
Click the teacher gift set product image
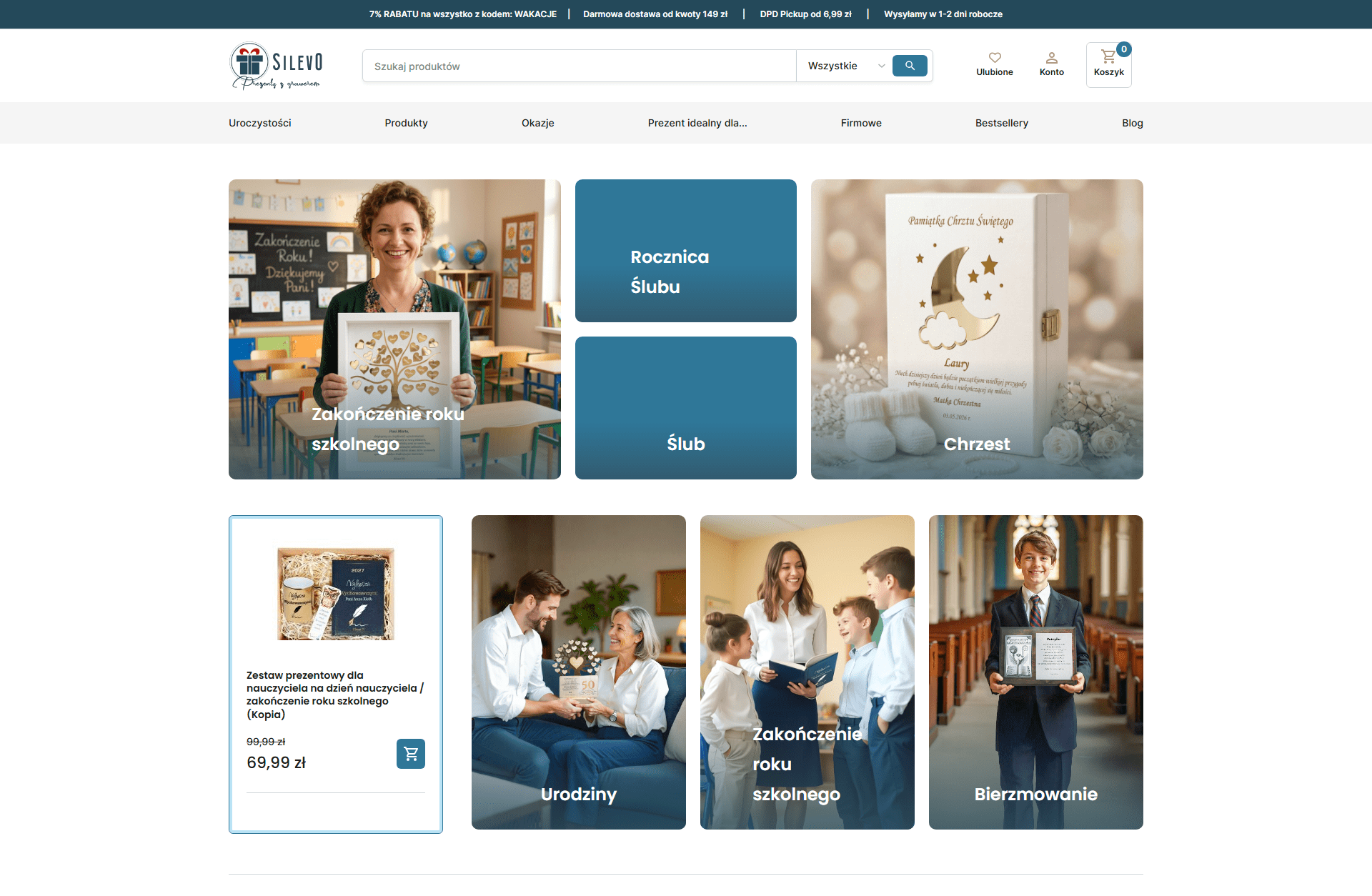(x=336, y=594)
